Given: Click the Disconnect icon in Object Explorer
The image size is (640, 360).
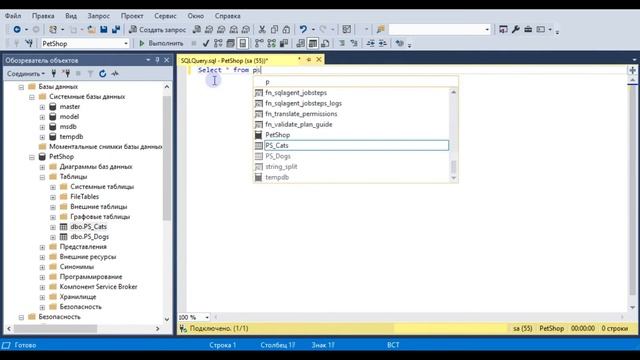Looking at the screenshot, I should [x=66, y=73].
